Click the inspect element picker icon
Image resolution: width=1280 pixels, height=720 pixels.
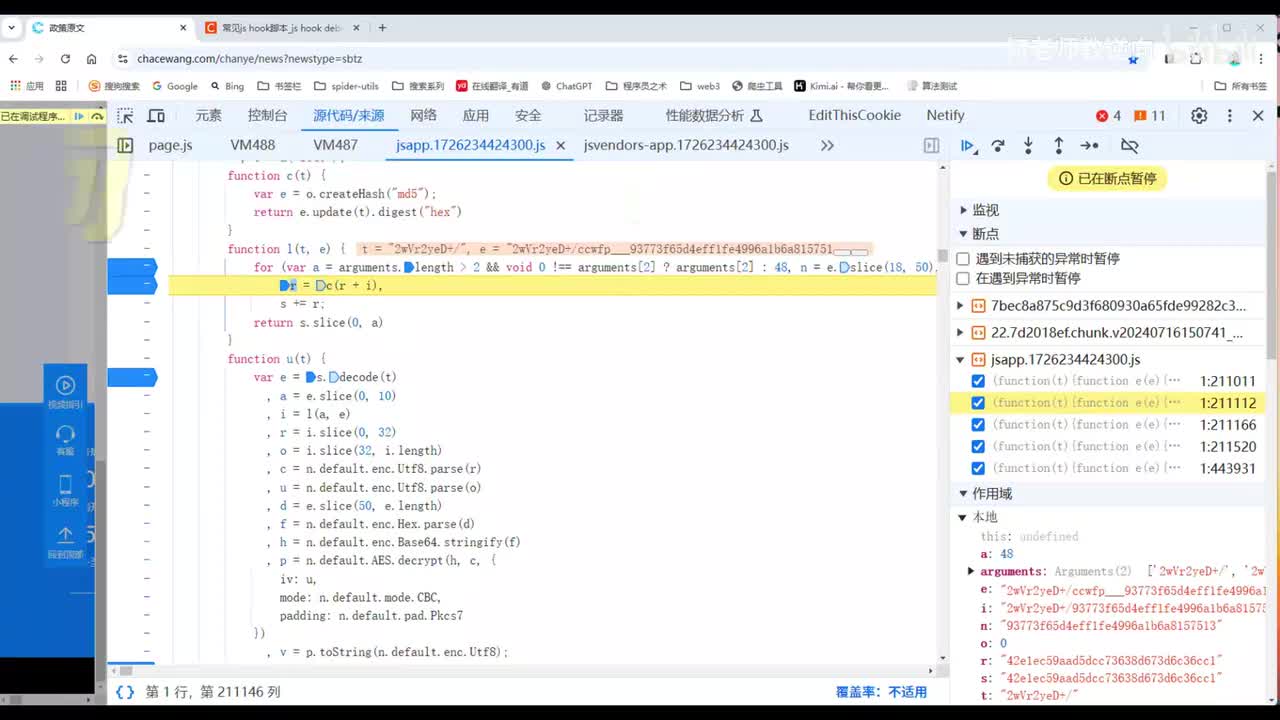[125, 116]
